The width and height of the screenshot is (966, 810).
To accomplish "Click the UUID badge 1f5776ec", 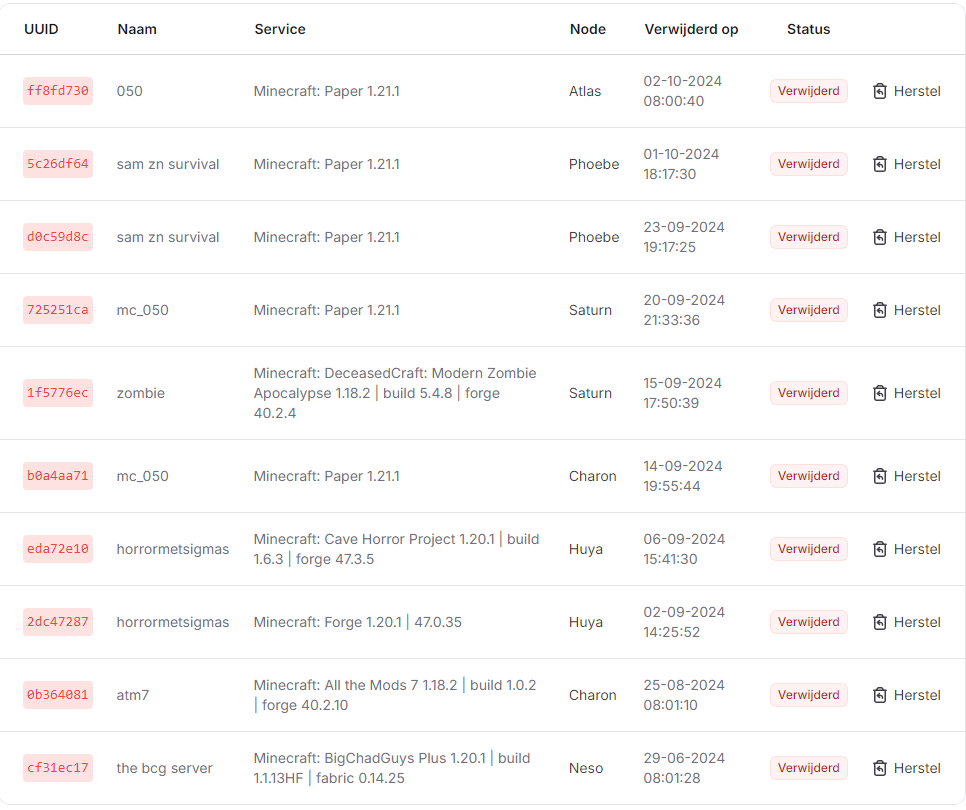I will pyautogui.click(x=58, y=393).
